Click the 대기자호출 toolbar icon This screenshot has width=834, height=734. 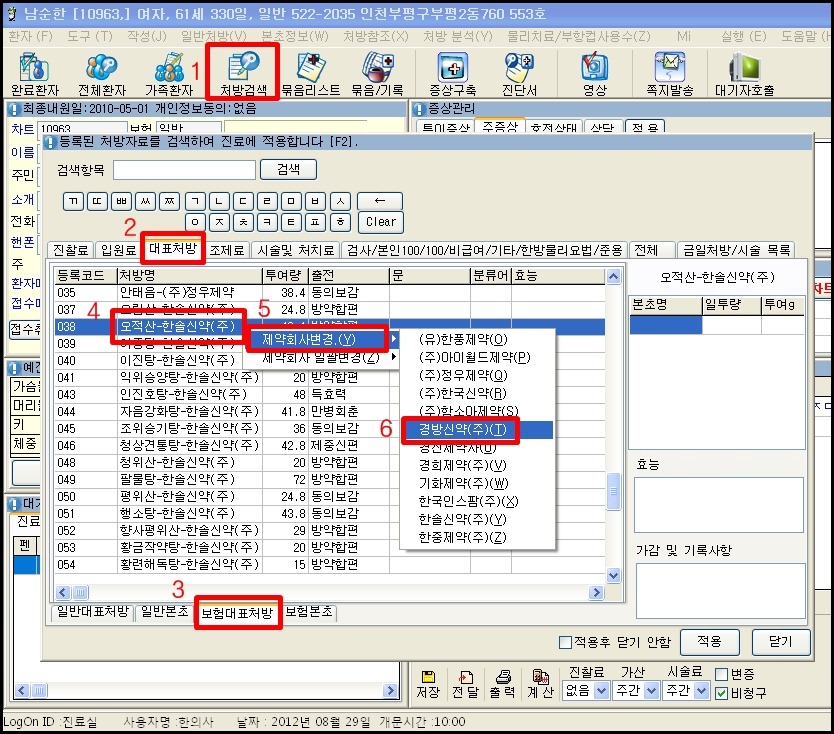(745, 72)
